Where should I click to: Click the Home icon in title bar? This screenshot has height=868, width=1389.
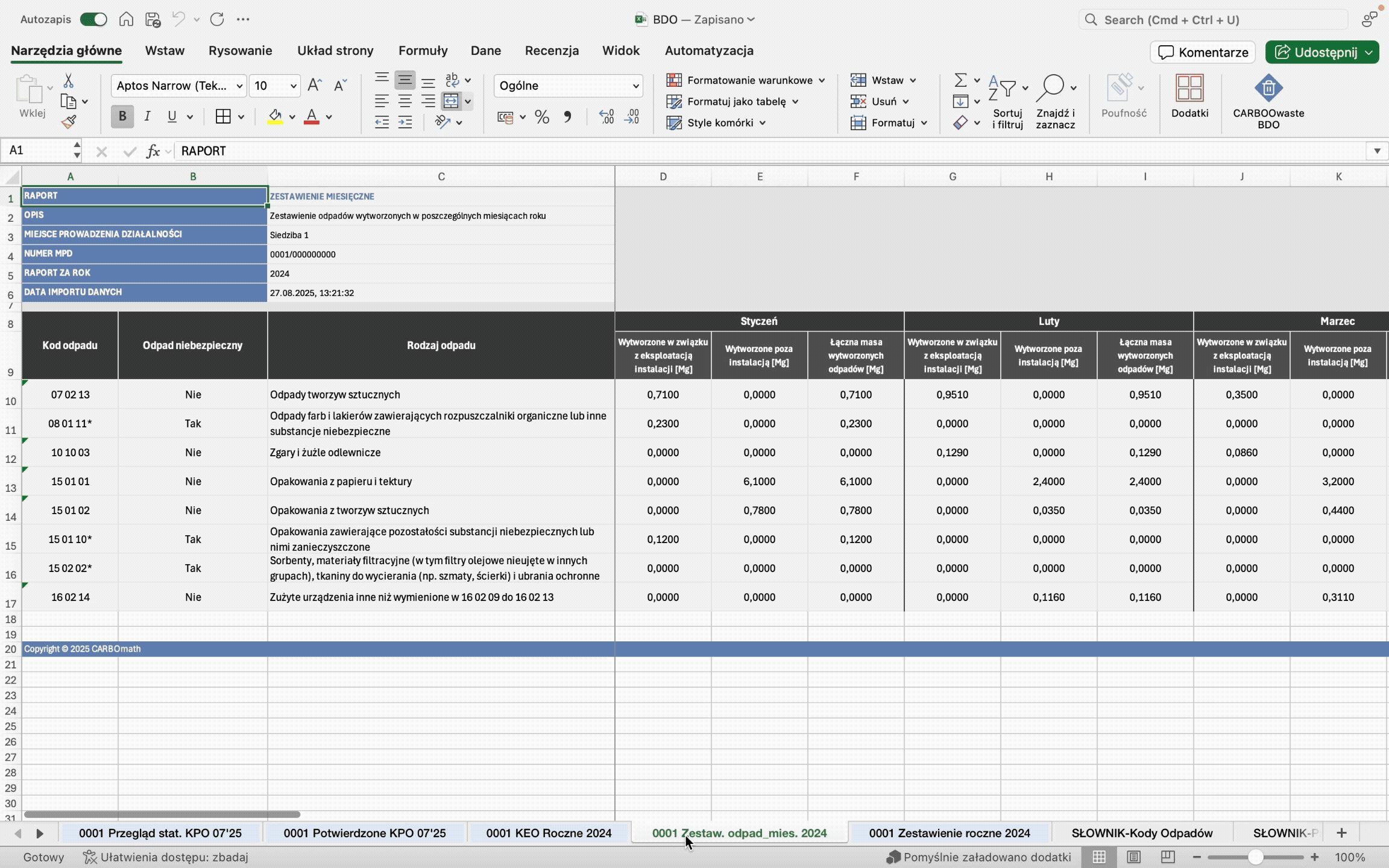coord(126,19)
